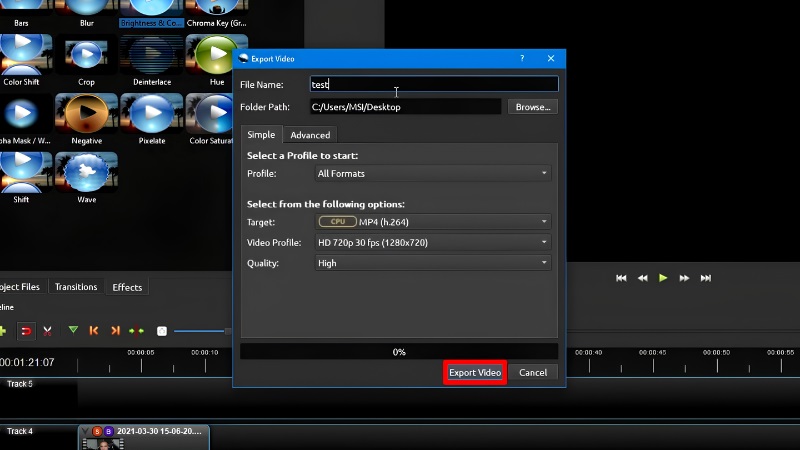Click the white timeline zoom icon
This screenshot has width=800, height=450.
coord(162,331)
